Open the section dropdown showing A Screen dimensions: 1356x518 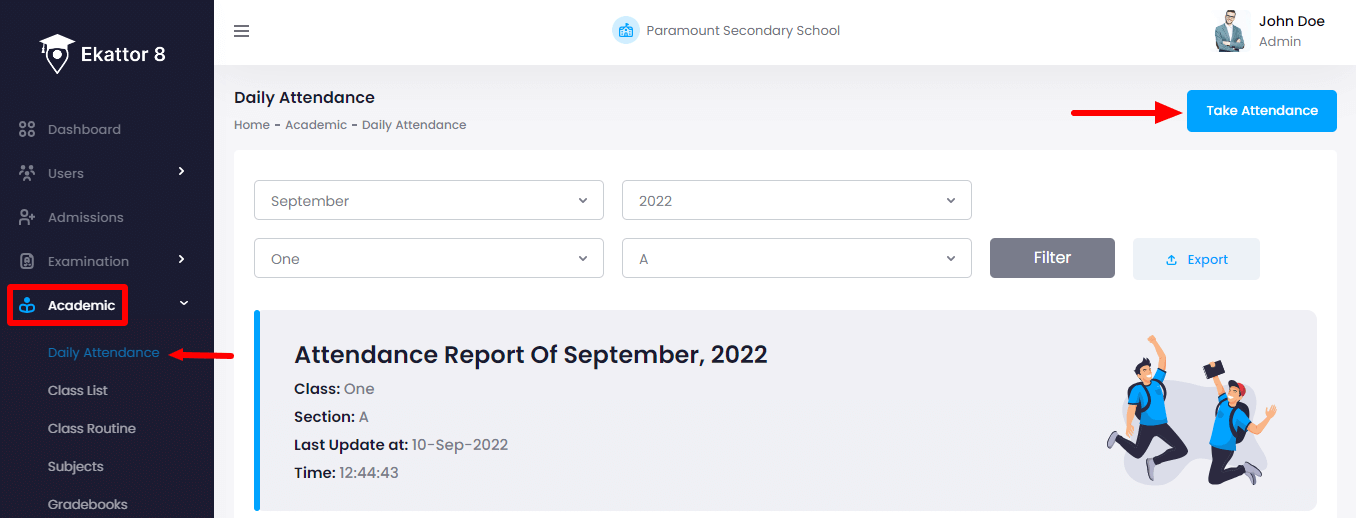click(x=796, y=258)
